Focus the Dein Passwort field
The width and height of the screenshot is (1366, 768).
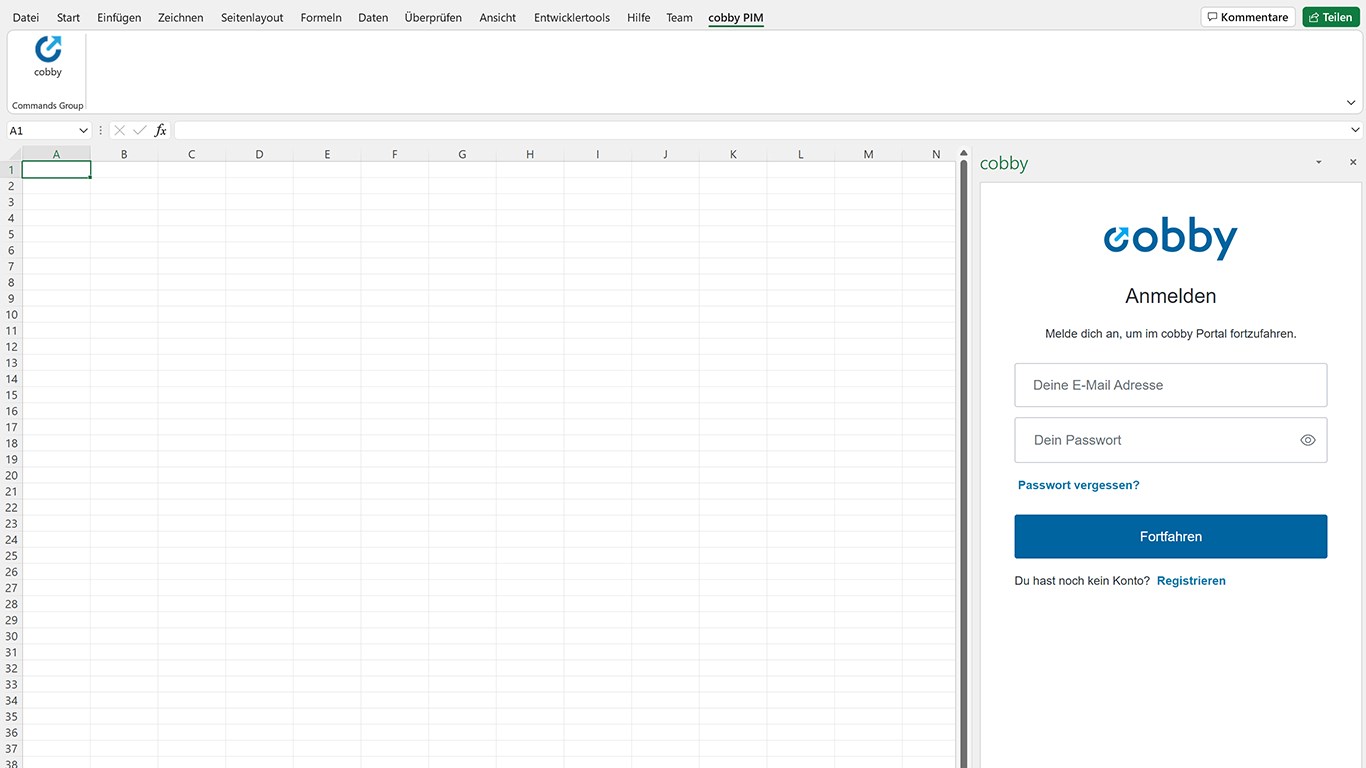(x=1170, y=440)
